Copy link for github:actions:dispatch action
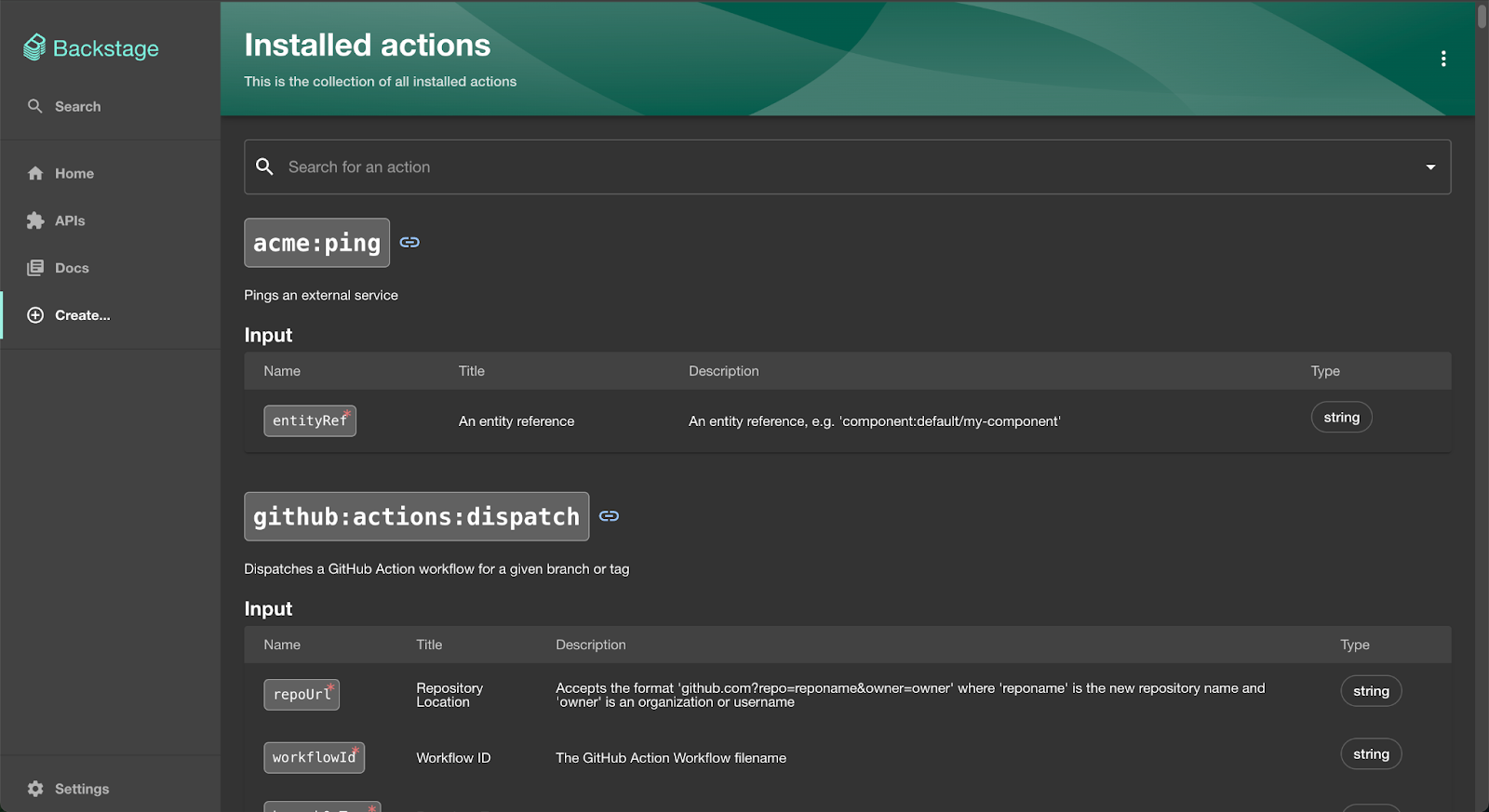1489x812 pixels. pyautogui.click(x=609, y=516)
